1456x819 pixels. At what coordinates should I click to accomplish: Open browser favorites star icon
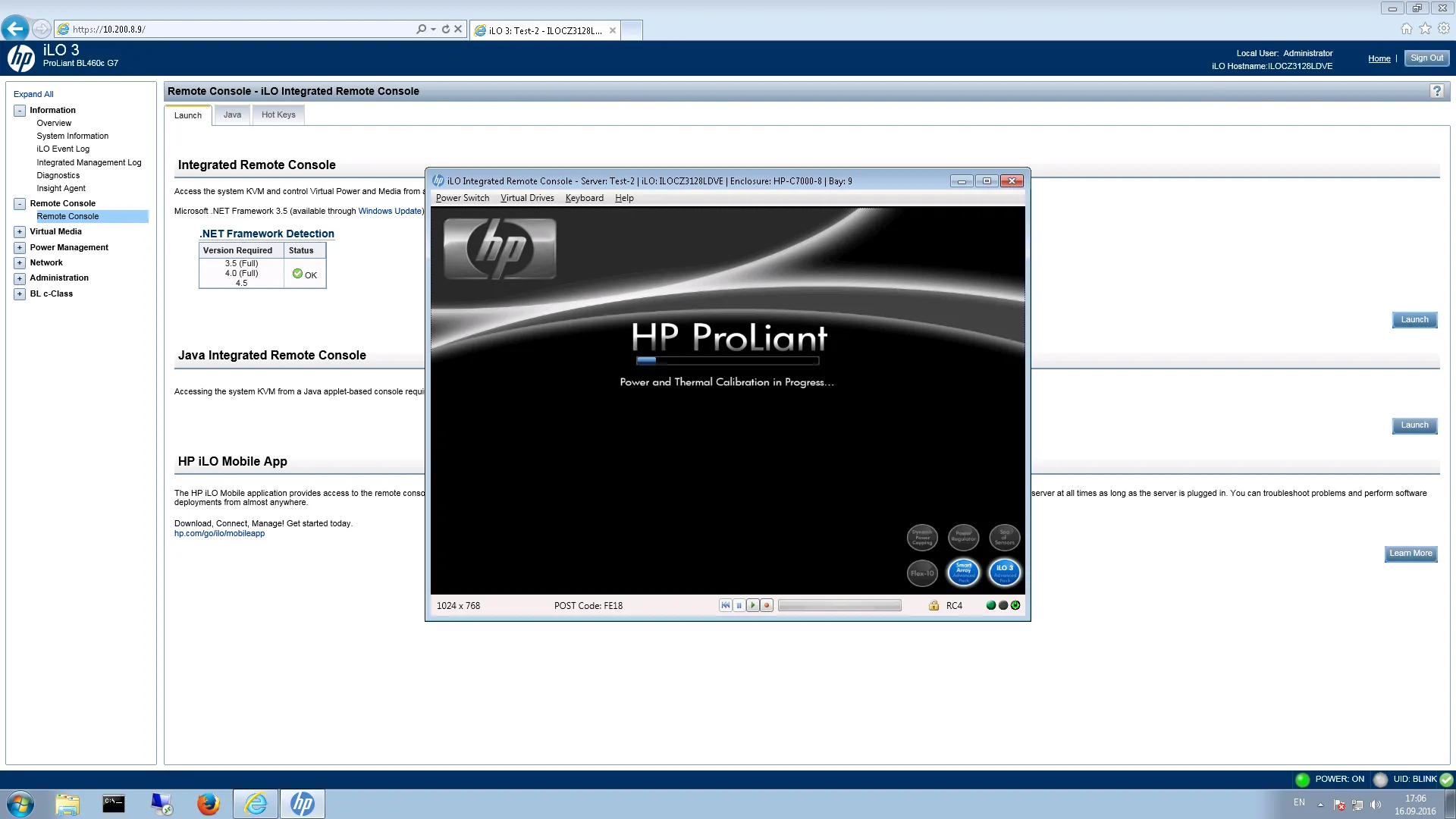[x=1425, y=29]
